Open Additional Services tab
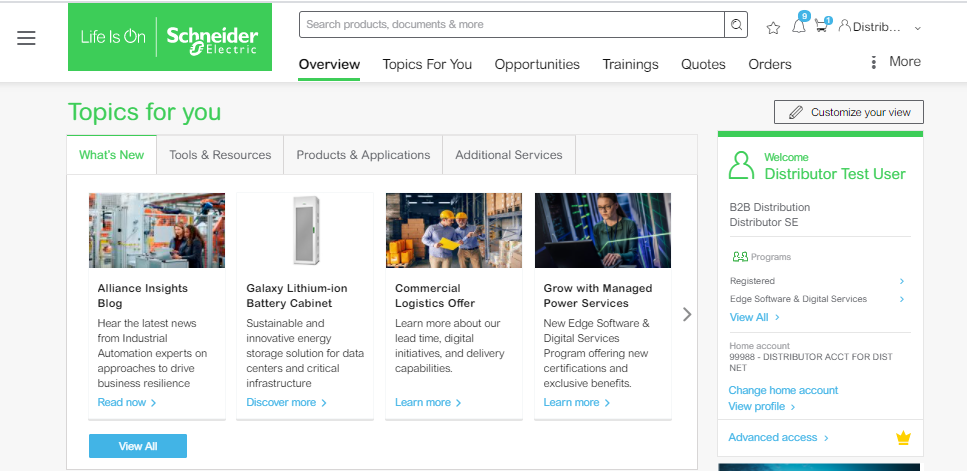967x471 pixels. pyautogui.click(x=509, y=155)
